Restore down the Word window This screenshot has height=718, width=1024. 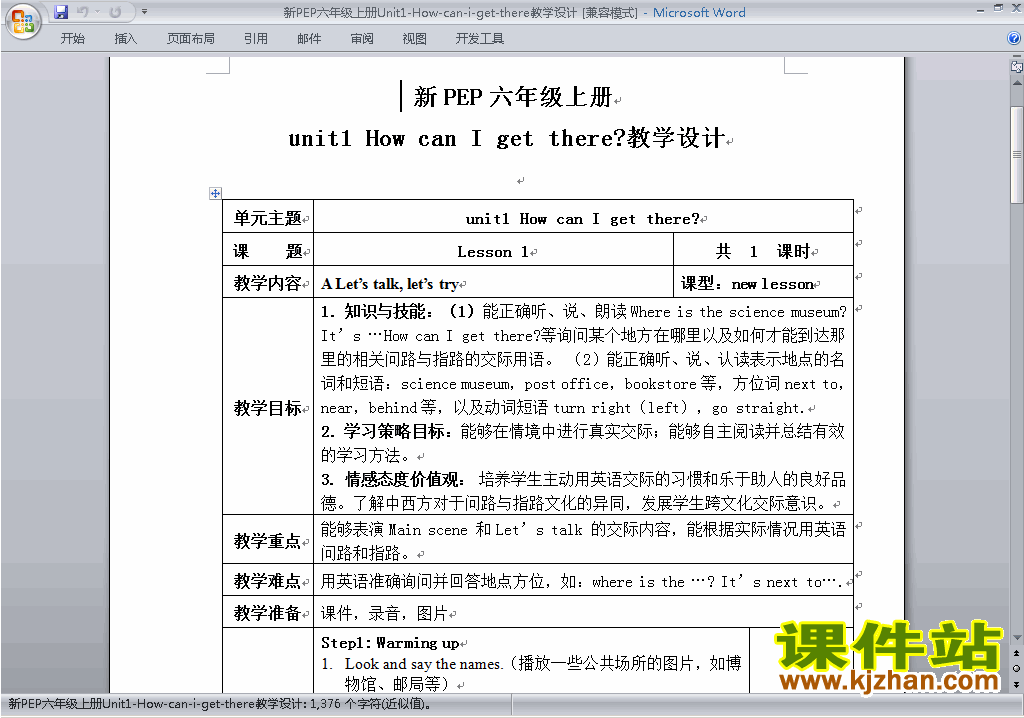coord(998,9)
